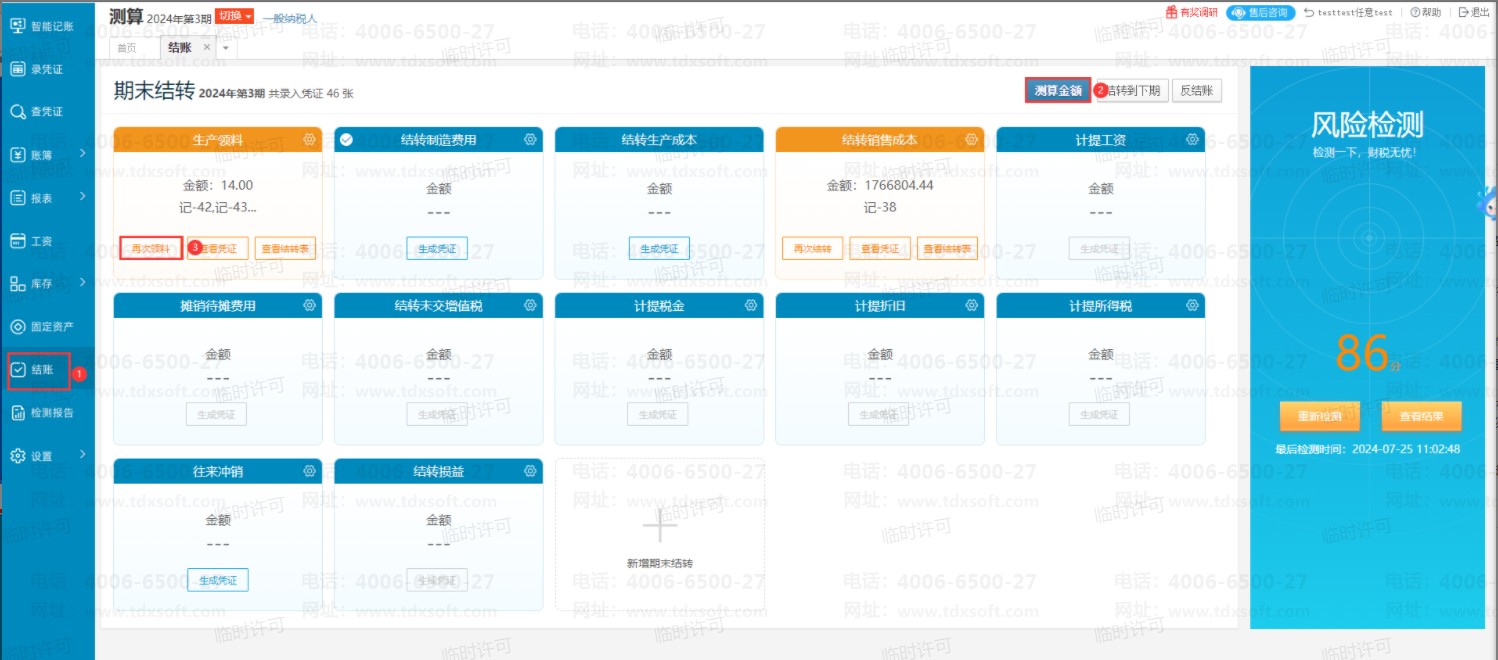Screen dimensions: 1498x660
Task: Switch to the 首页 tab
Action: tap(127, 47)
